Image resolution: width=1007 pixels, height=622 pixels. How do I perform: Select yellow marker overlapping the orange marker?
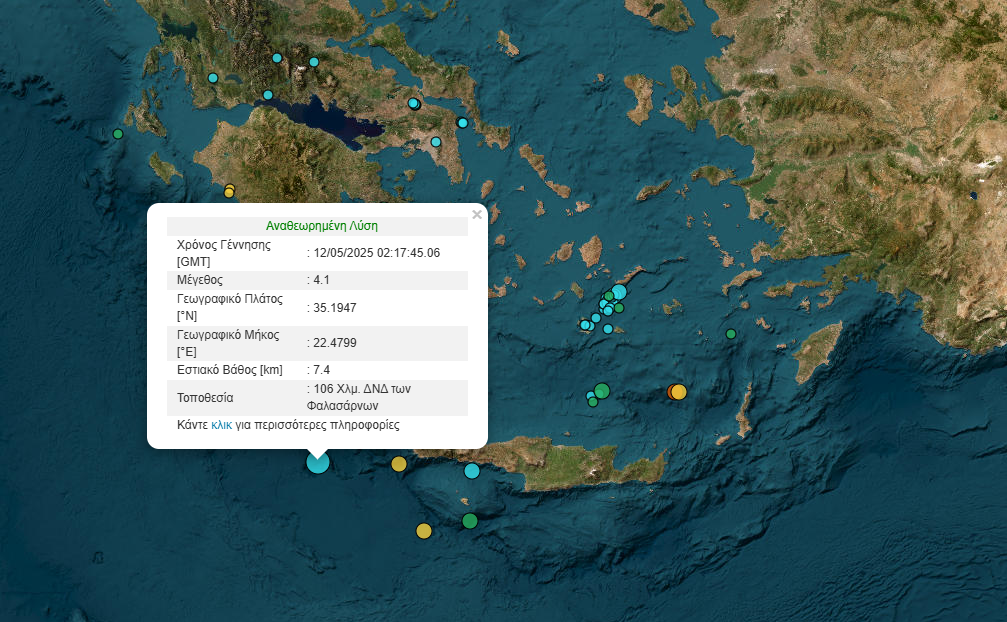[680, 392]
